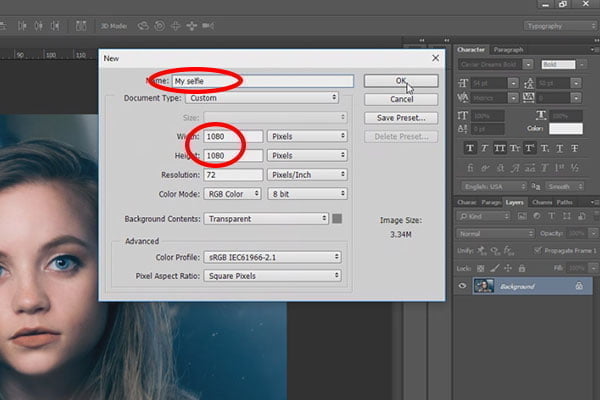This screenshot has height=400, width=600.
Task: Open the RGB Color mode dropdown
Action: (232, 194)
